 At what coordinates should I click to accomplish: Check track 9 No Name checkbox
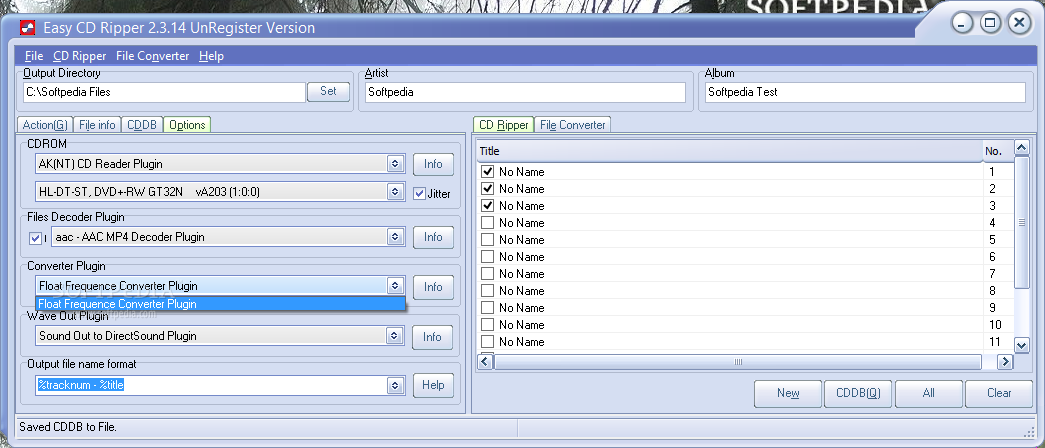487,308
